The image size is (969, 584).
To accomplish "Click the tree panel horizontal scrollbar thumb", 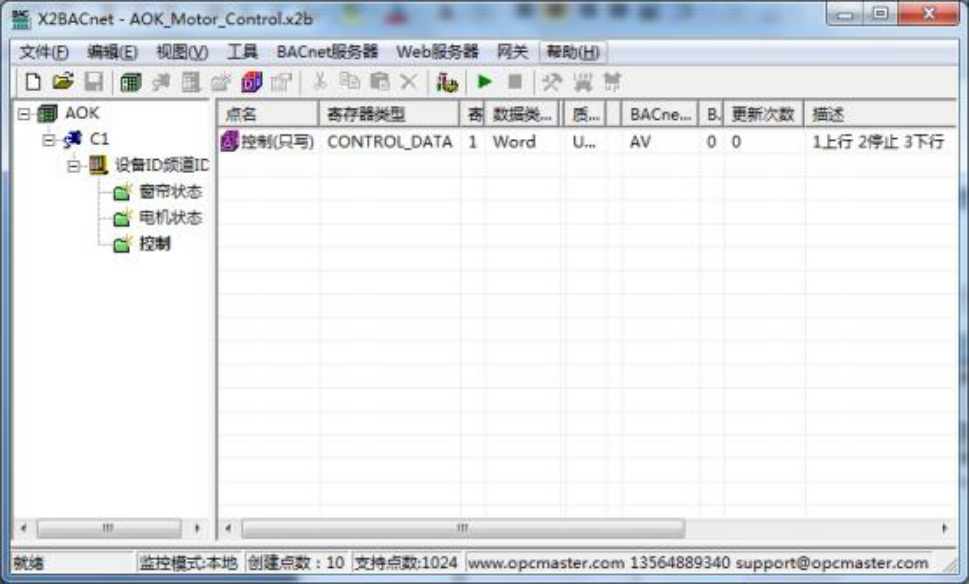I will 109,528.
